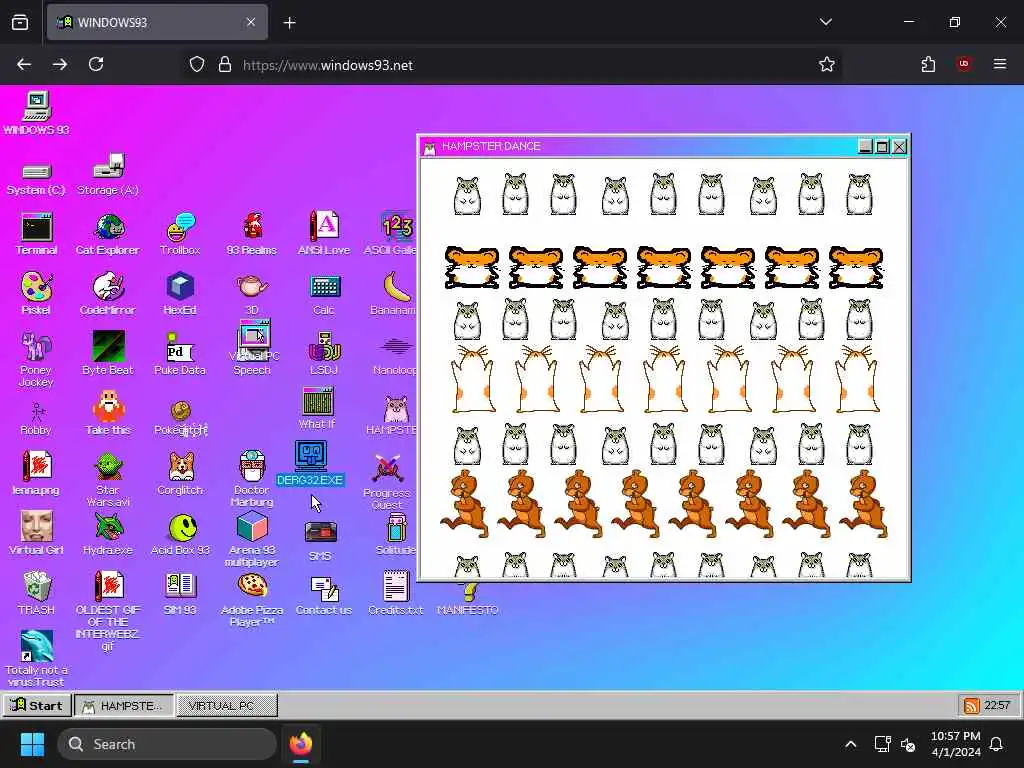Open the 3D teapot icon

point(252,294)
